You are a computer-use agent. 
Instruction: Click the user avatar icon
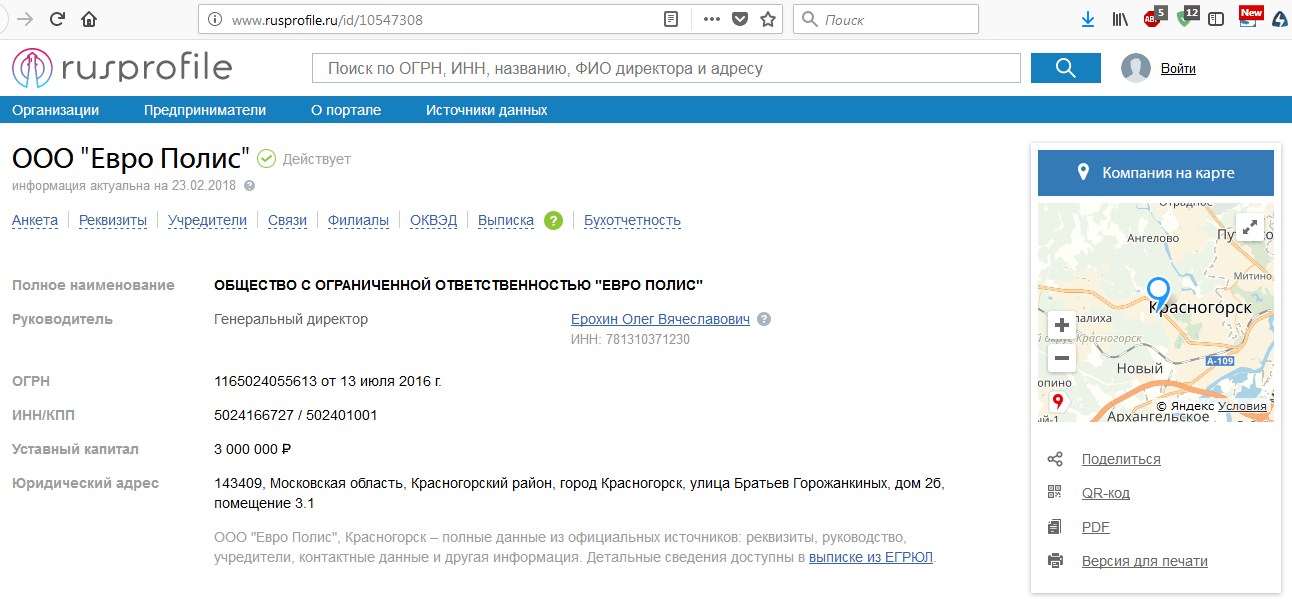tap(1136, 68)
